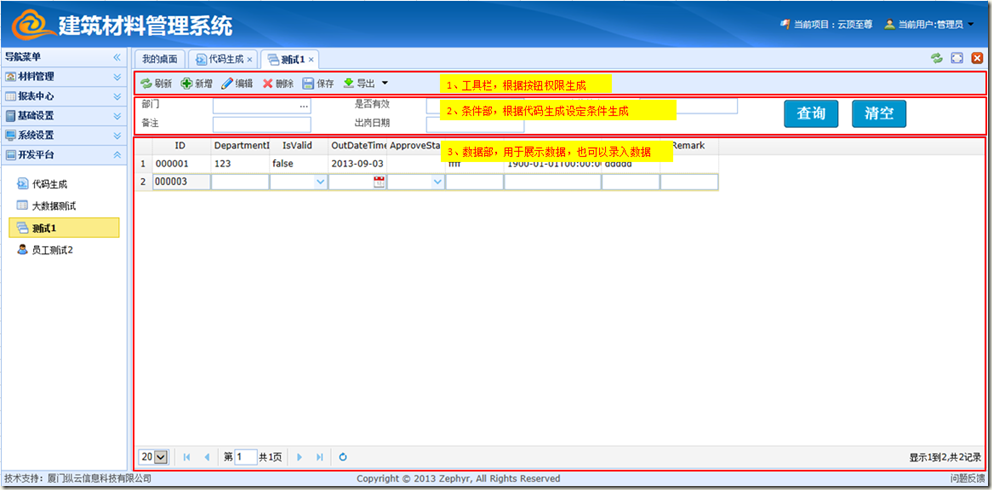Viewport: 992px width, 490px height.
Task: Click the green refresh icon at top right
Action: (x=936, y=59)
